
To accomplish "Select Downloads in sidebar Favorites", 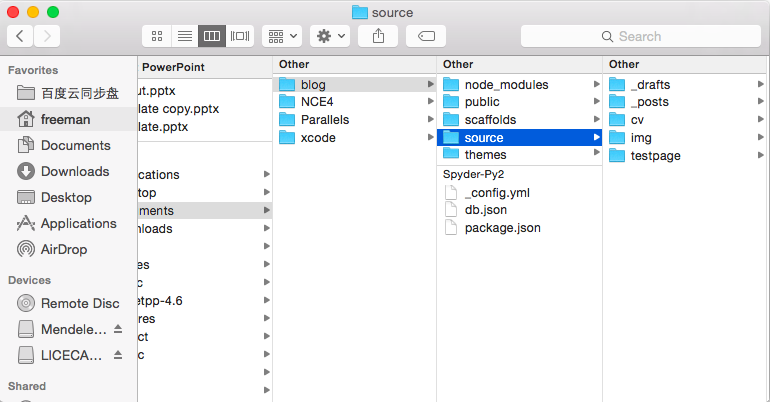I will click(74, 171).
